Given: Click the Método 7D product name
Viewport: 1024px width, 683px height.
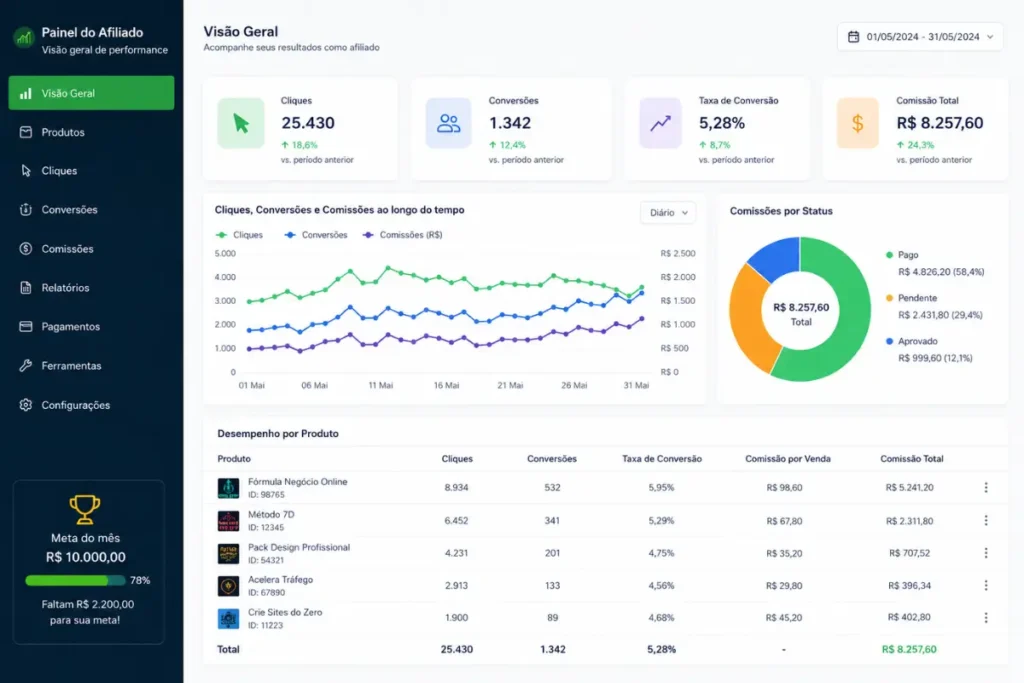Looking at the screenshot, I should click(271, 515).
